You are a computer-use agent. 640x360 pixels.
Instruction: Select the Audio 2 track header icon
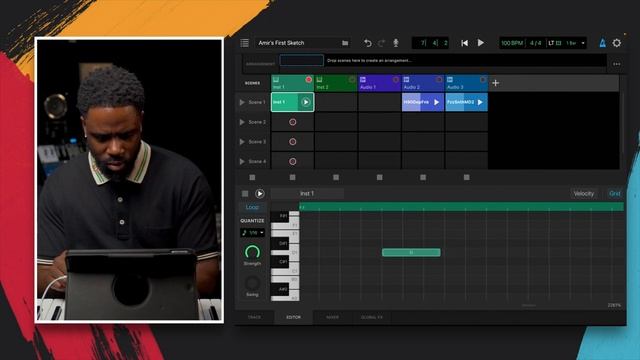(407, 79)
